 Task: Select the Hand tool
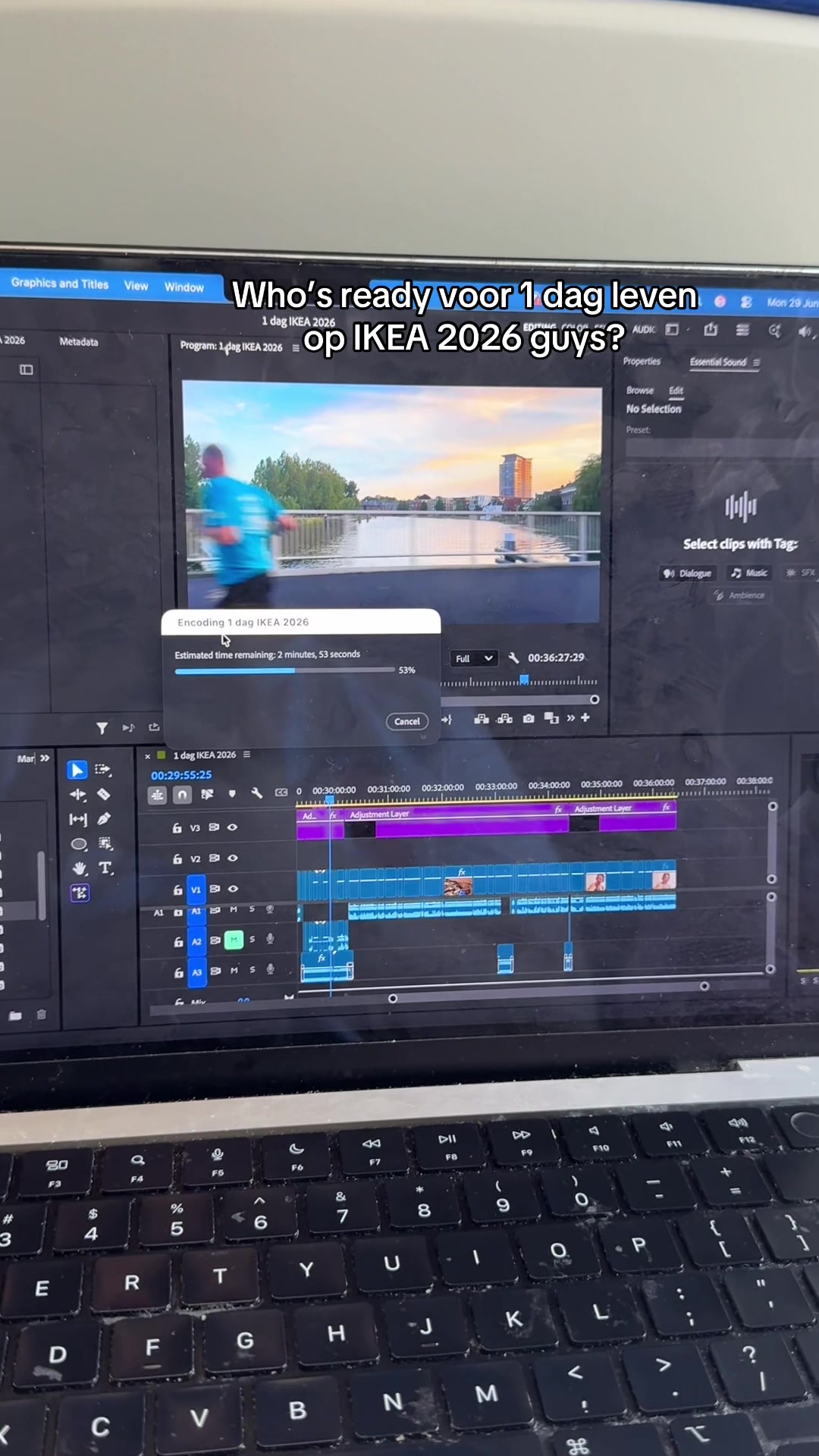79,868
